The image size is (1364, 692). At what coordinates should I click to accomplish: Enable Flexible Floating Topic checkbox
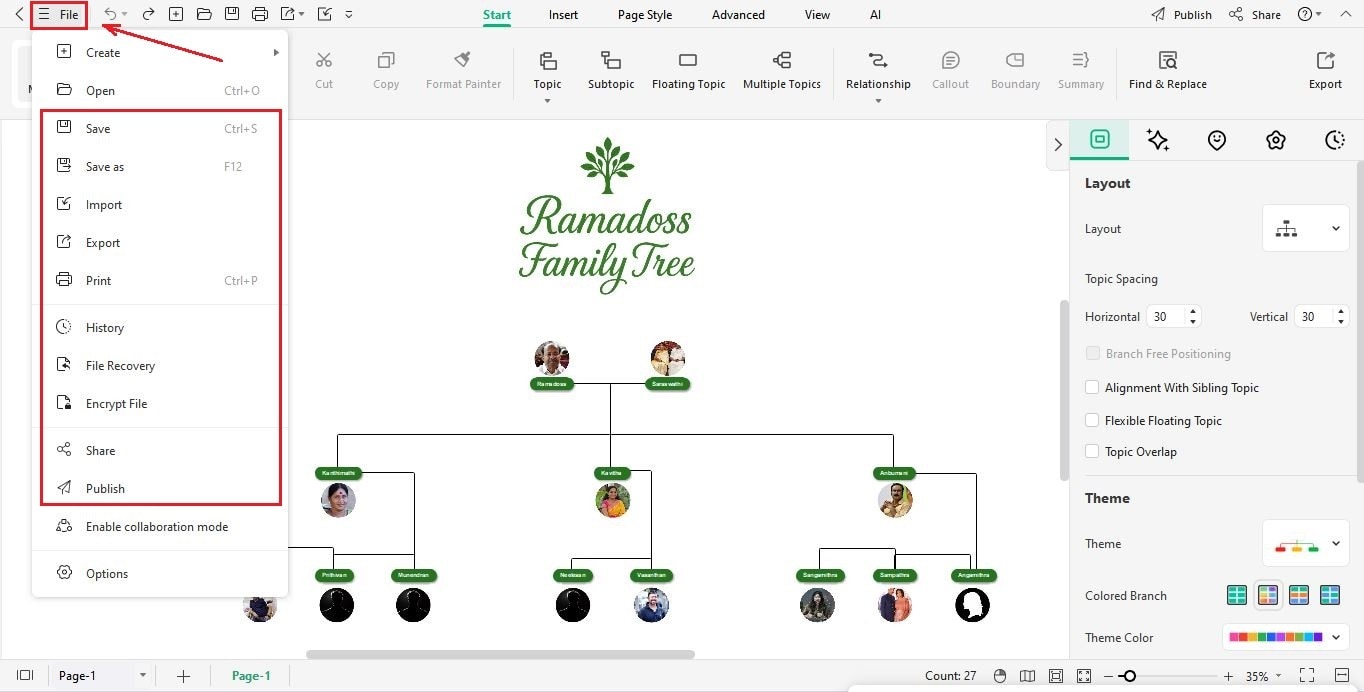[x=1093, y=420]
